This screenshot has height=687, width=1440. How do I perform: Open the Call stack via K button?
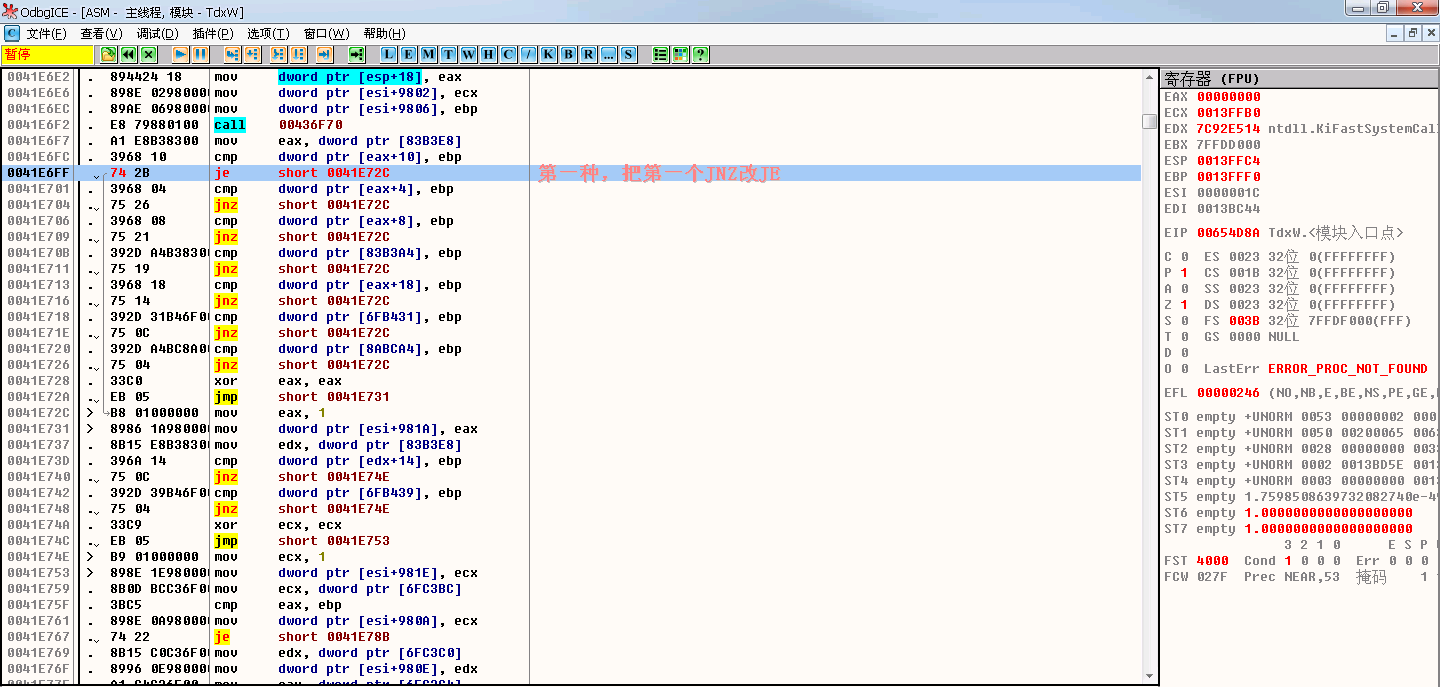point(548,54)
